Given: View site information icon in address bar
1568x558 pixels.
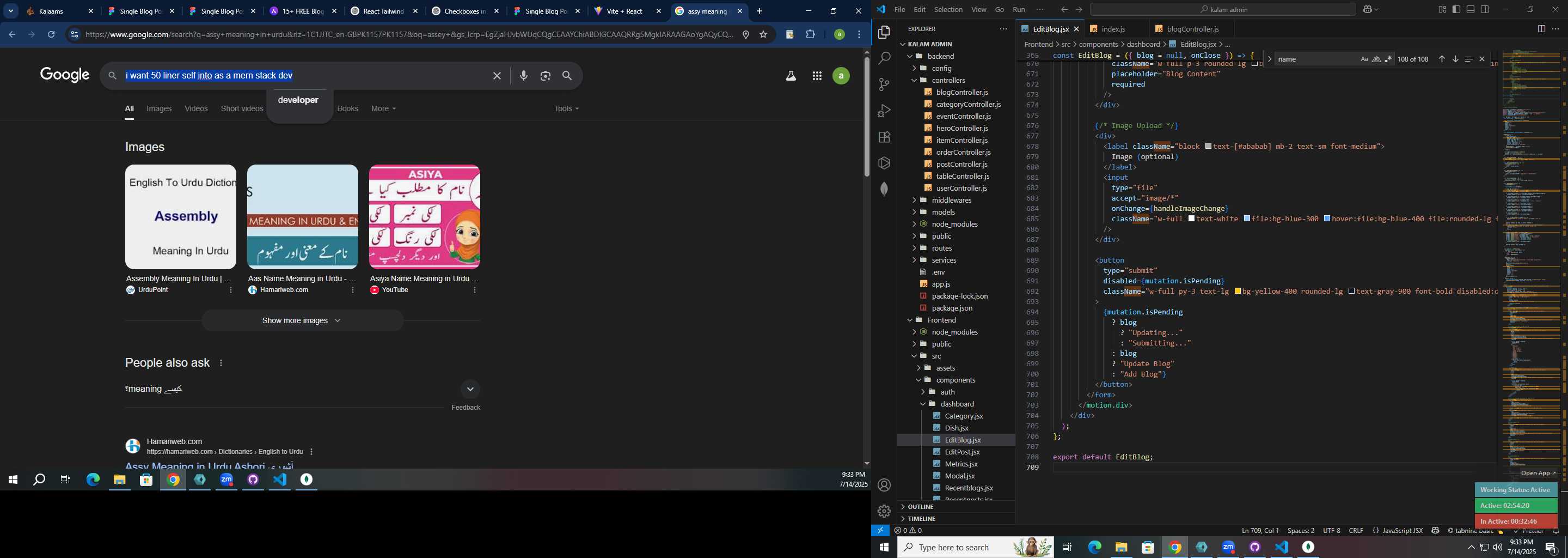Looking at the screenshot, I should tap(73, 35).
